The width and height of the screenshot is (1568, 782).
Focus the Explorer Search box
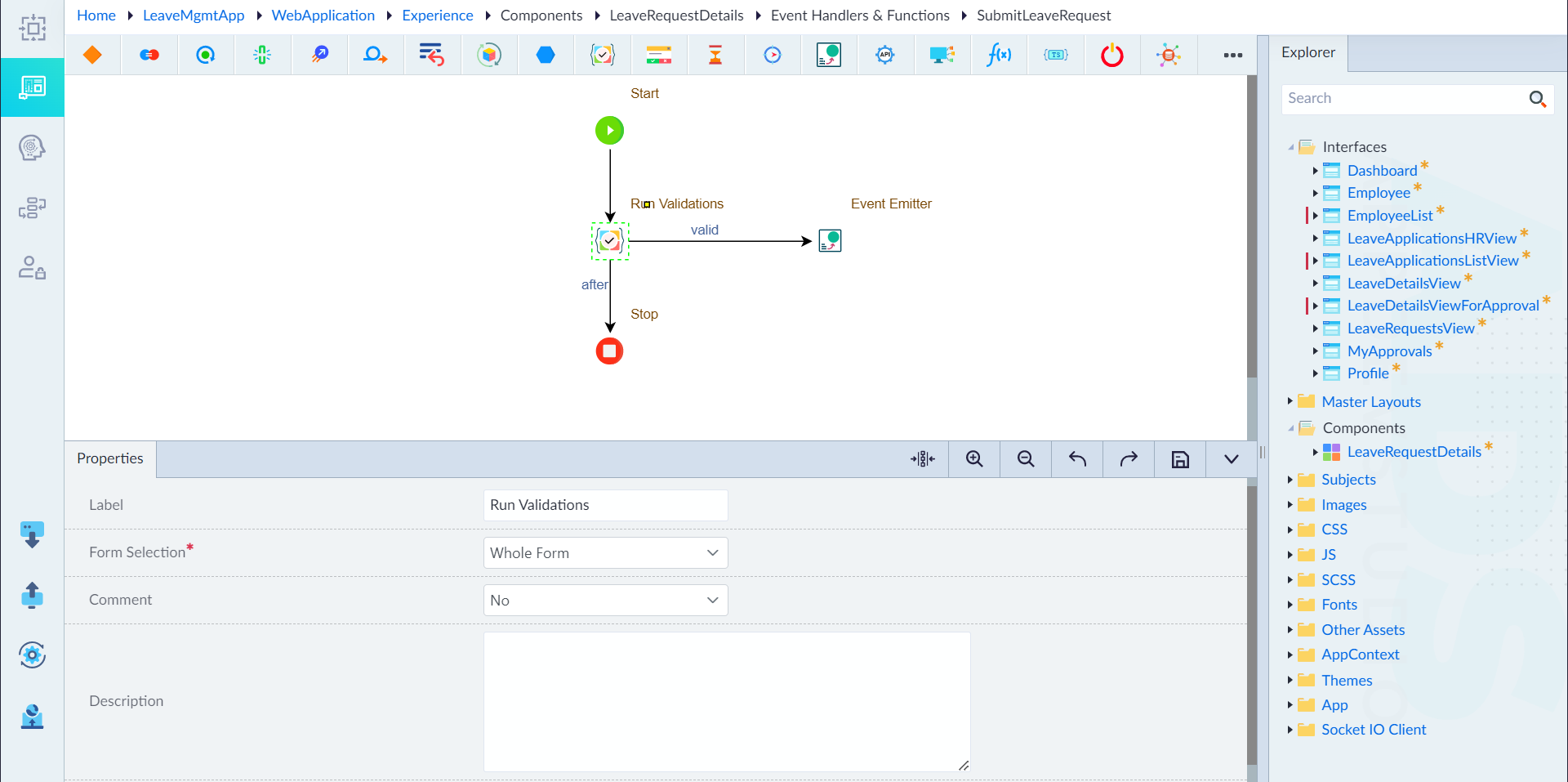[x=1405, y=98]
